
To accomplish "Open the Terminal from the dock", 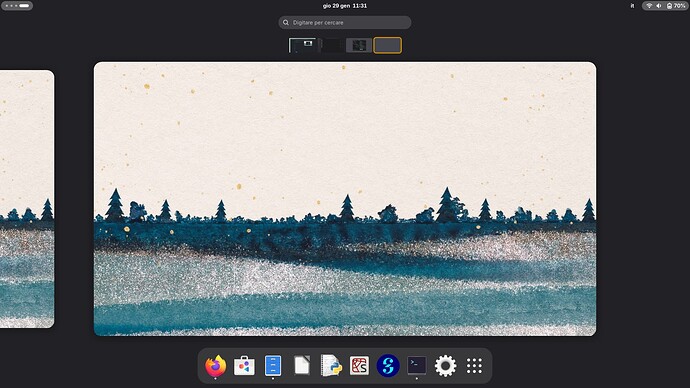I will 417,366.
